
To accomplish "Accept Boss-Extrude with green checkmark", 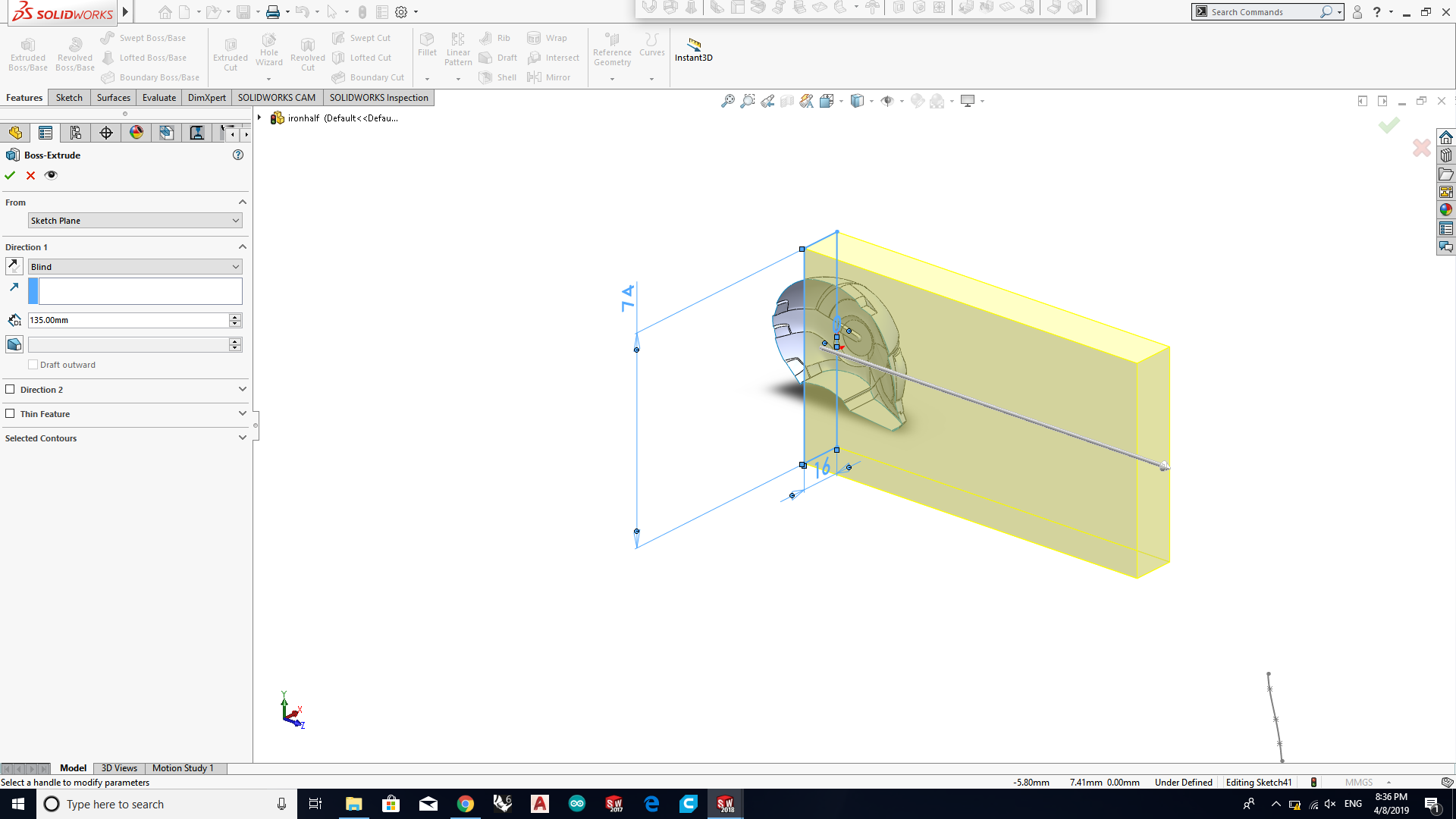I will coord(10,175).
